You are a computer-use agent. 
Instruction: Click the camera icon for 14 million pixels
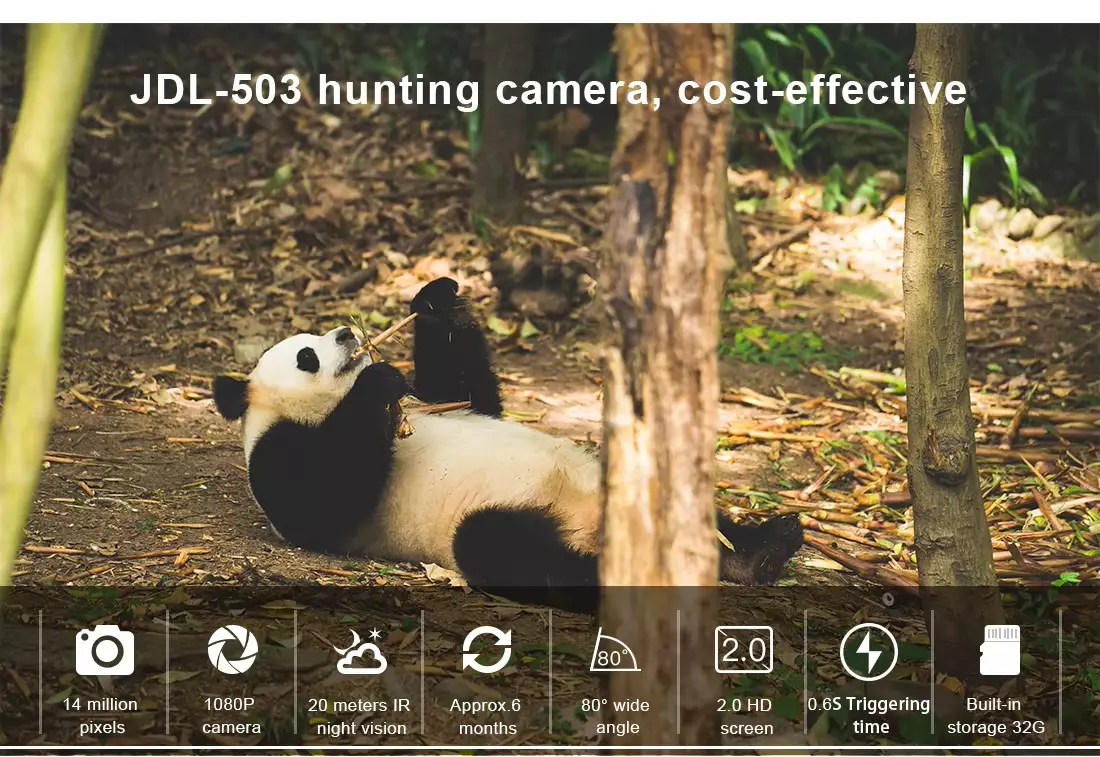[104, 650]
